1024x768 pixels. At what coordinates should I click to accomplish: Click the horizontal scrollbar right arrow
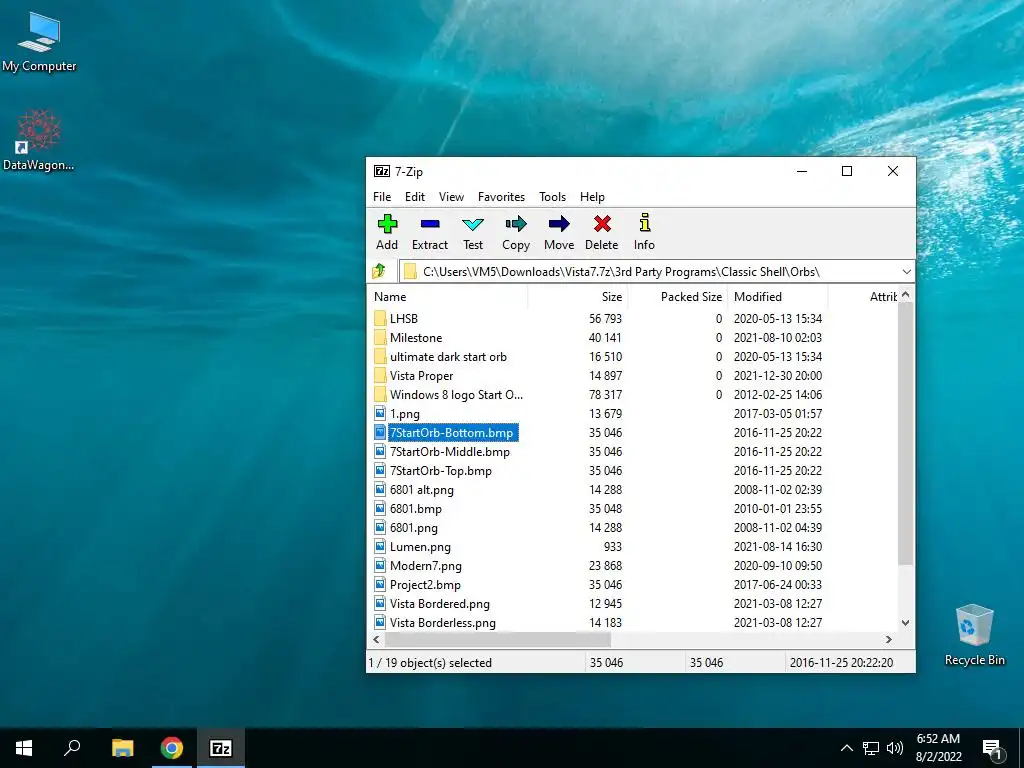tap(889, 639)
